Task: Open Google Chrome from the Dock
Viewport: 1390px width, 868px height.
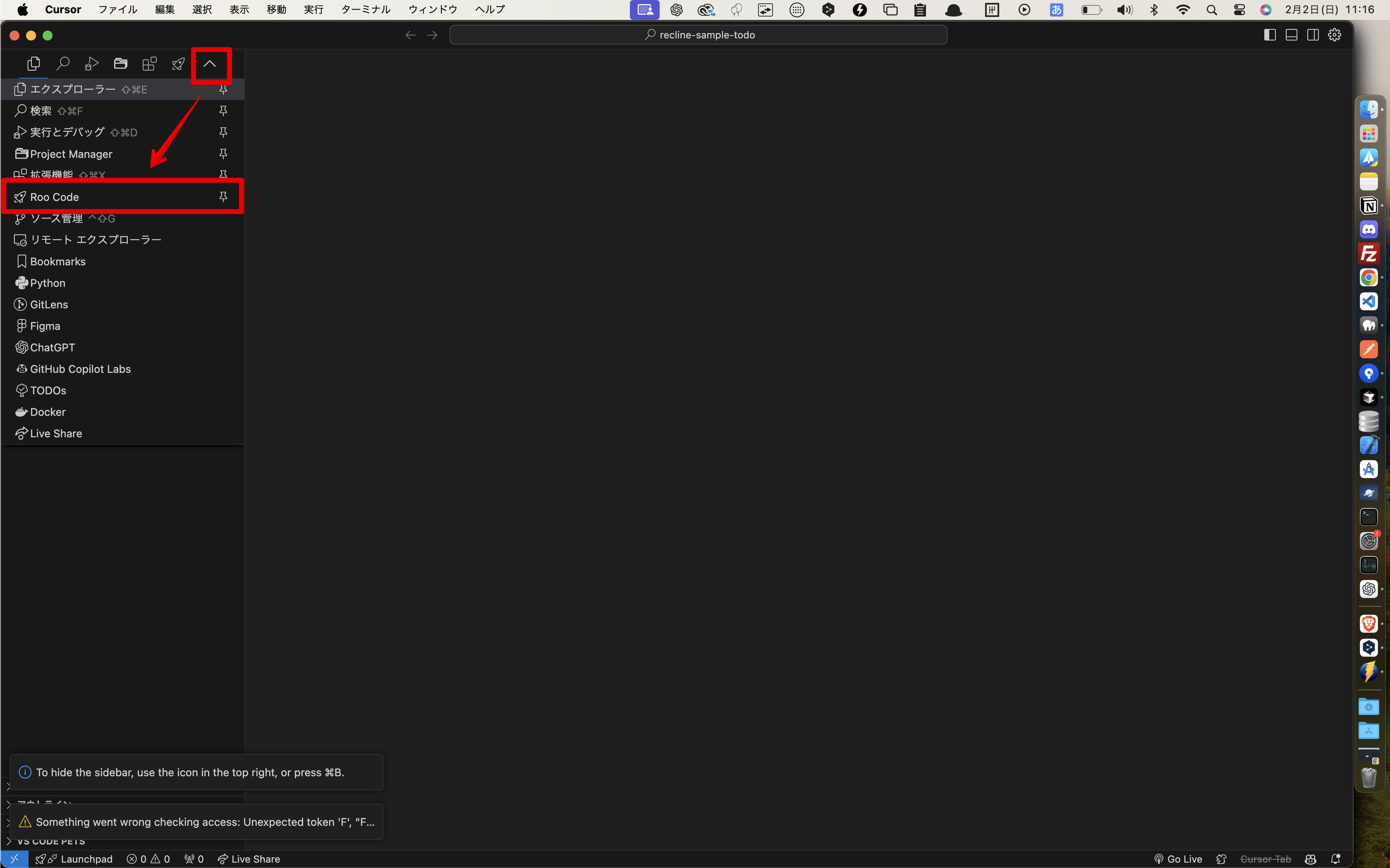Action: pos(1369,277)
